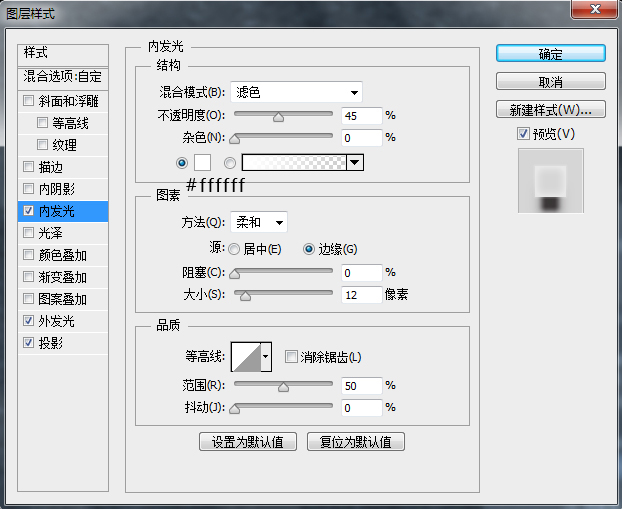The image size is (622, 509).
Task: Click the contour curve thumbnail
Action: pos(246,357)
